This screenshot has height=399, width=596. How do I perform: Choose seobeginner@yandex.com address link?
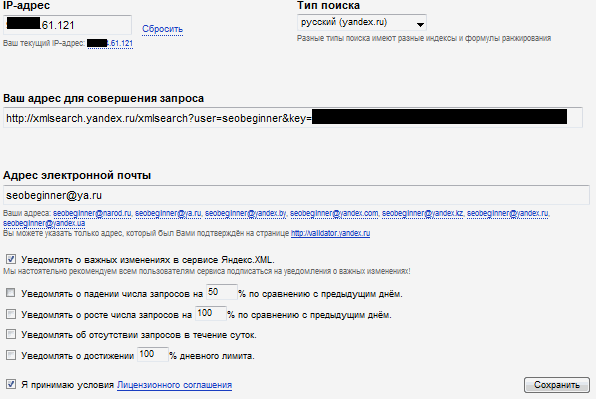click(x=334, y=213)
